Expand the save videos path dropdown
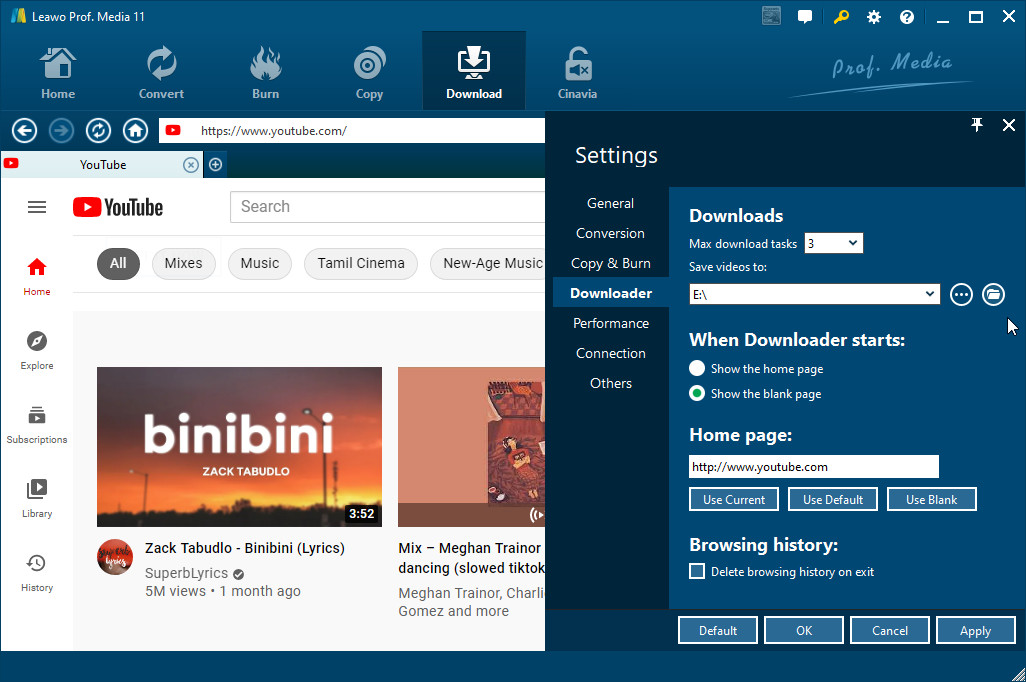Screen dimensions: 1026x682 coord(930,294)
